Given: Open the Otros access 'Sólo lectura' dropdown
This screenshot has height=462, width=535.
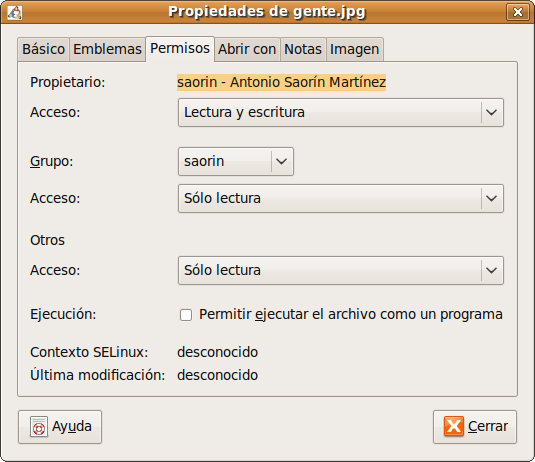Looking at the screenshot, I should point(341,271).
